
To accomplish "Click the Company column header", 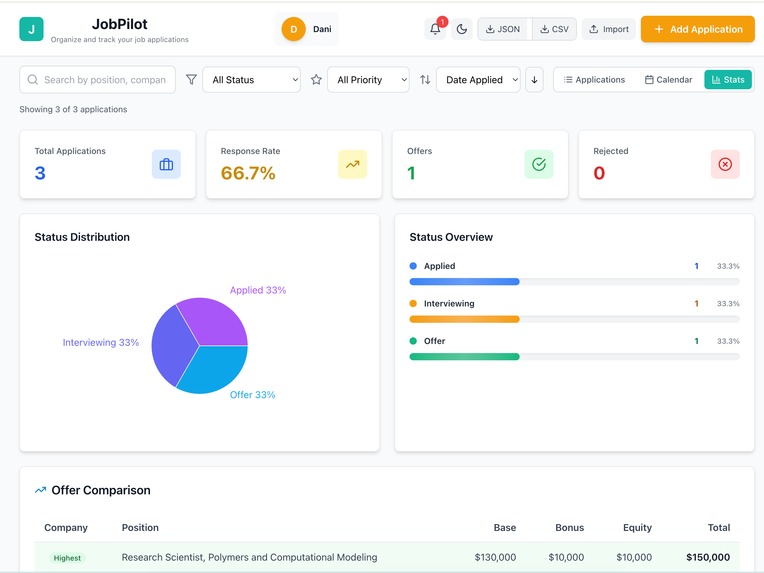I will point(66,528).
